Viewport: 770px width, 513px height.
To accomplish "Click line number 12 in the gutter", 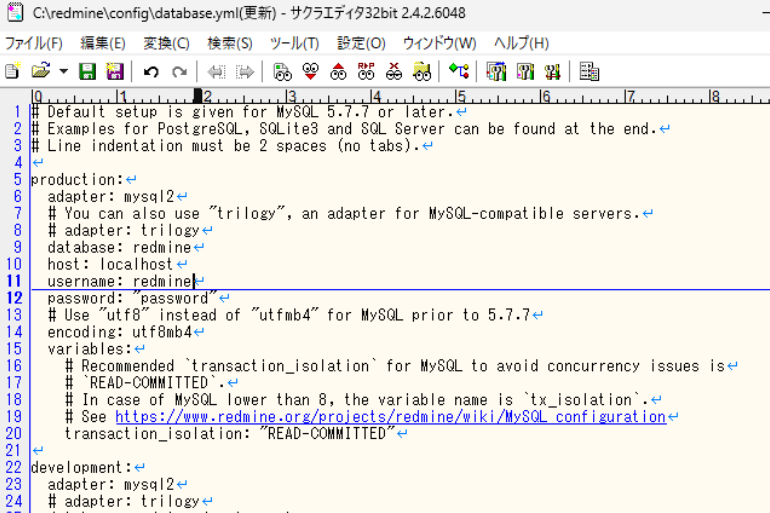I will pyautogui.click(x=14, y=298).
